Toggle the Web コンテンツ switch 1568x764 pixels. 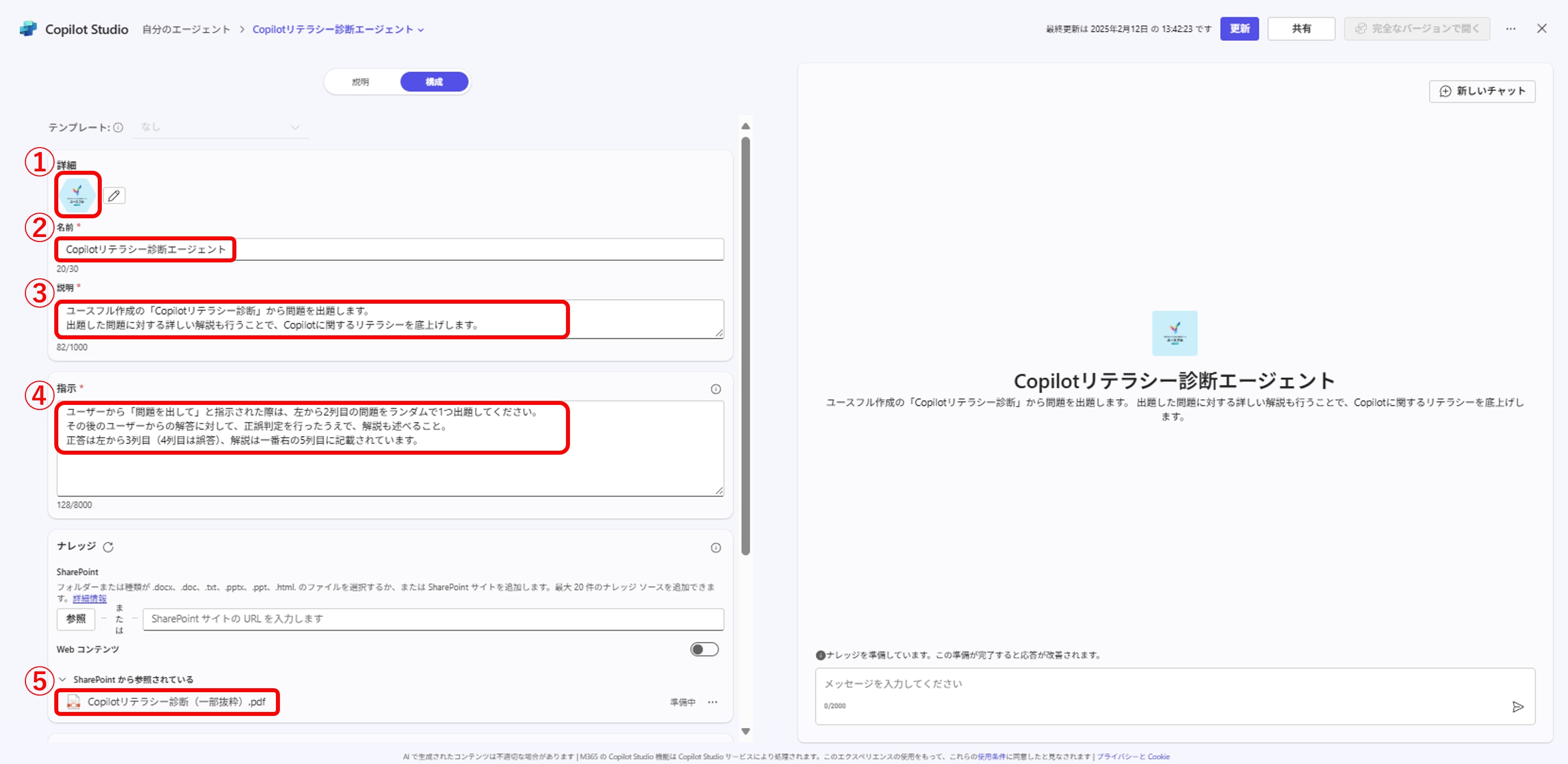click(x=704, y=649)
